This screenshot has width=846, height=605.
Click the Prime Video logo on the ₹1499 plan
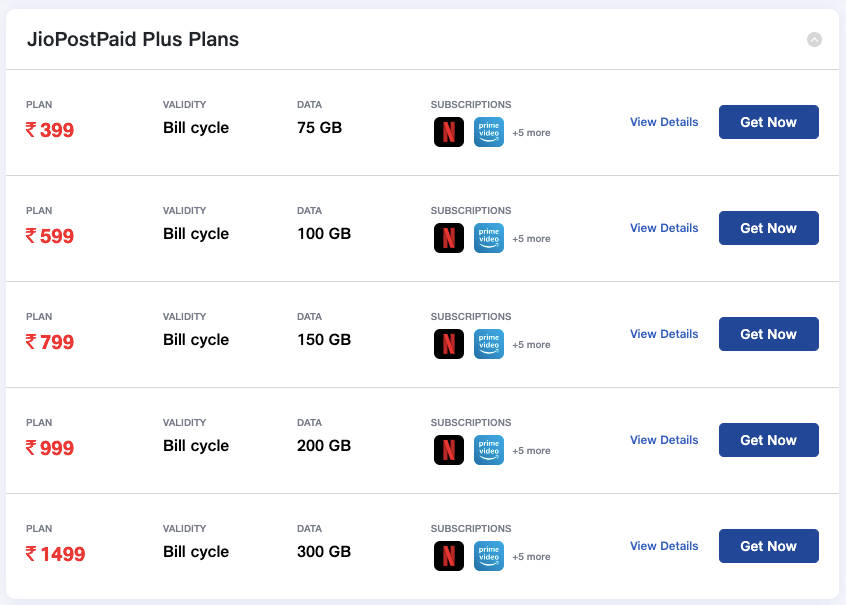pyautogui.click(x=488, y=556)
